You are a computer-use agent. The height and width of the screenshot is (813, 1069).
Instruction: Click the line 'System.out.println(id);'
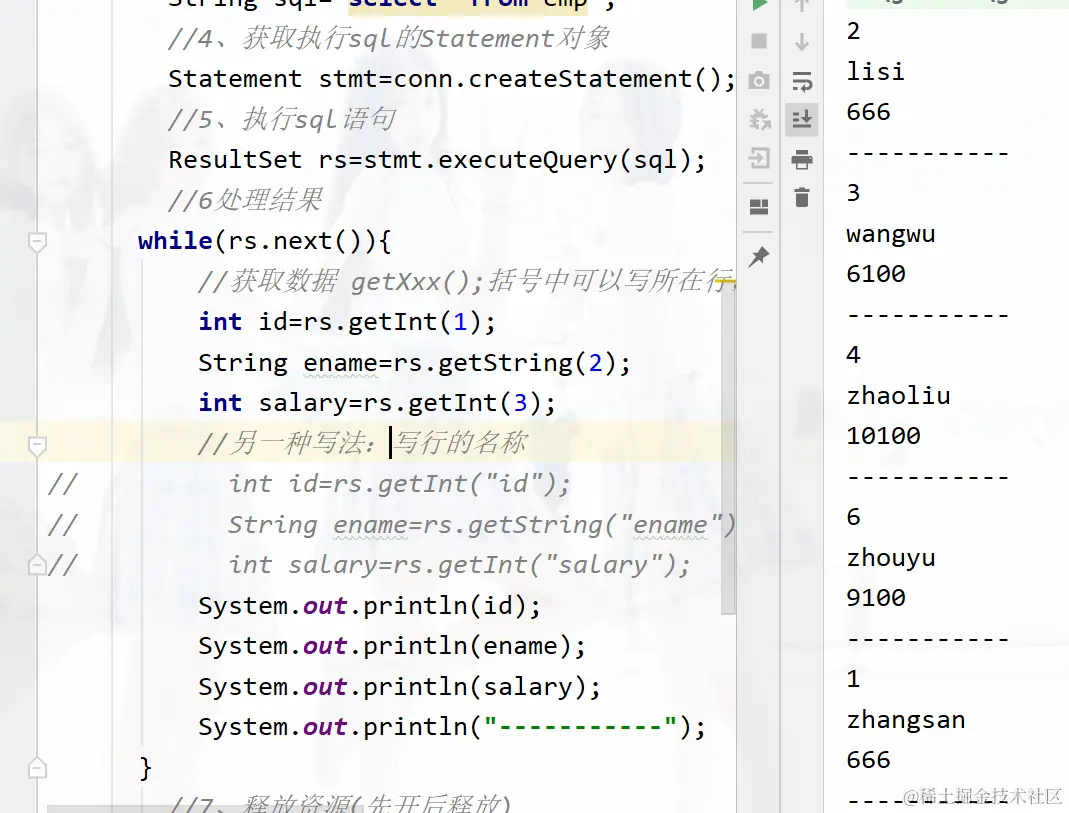pyautogui.click(x=370, y=606)
